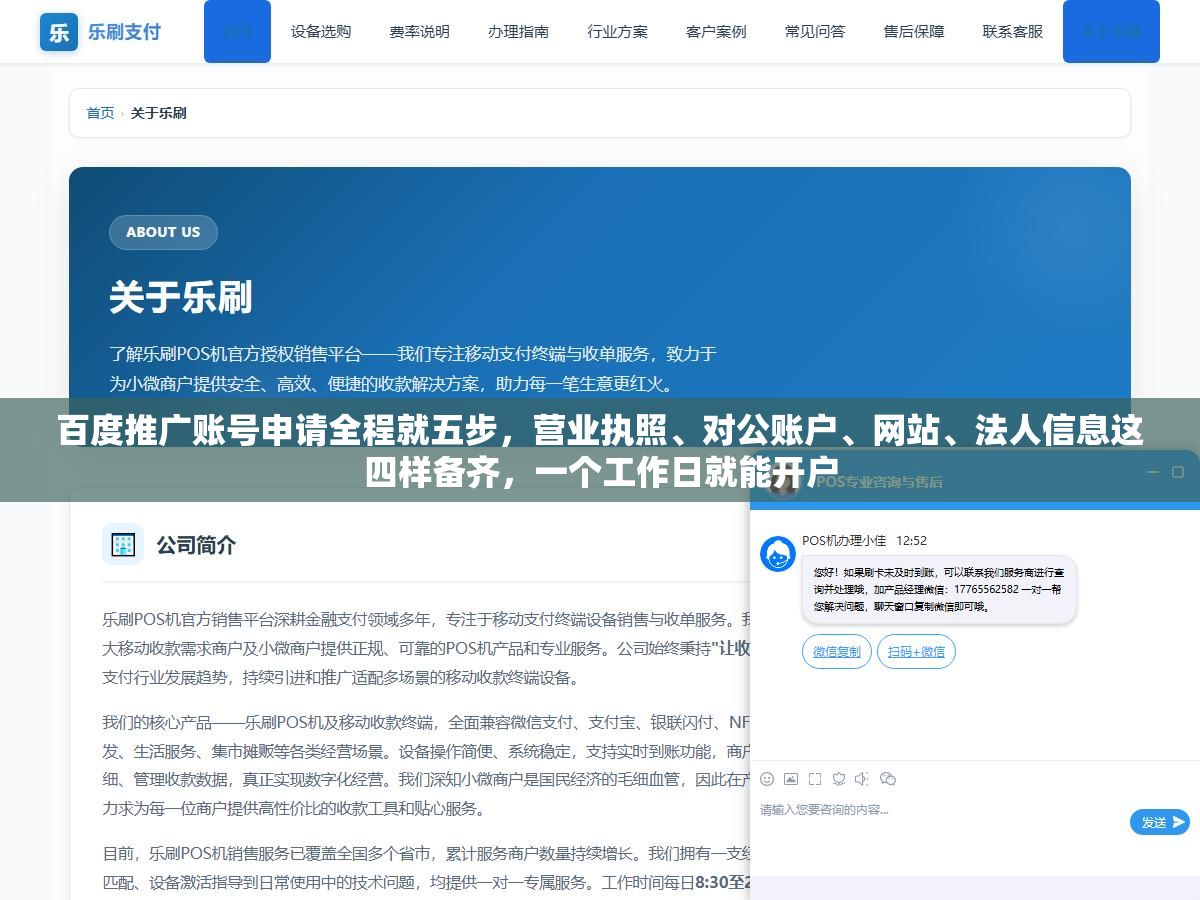Open 常见问答 navigation item
The image size is (1200, 900).
click(815, 31)
